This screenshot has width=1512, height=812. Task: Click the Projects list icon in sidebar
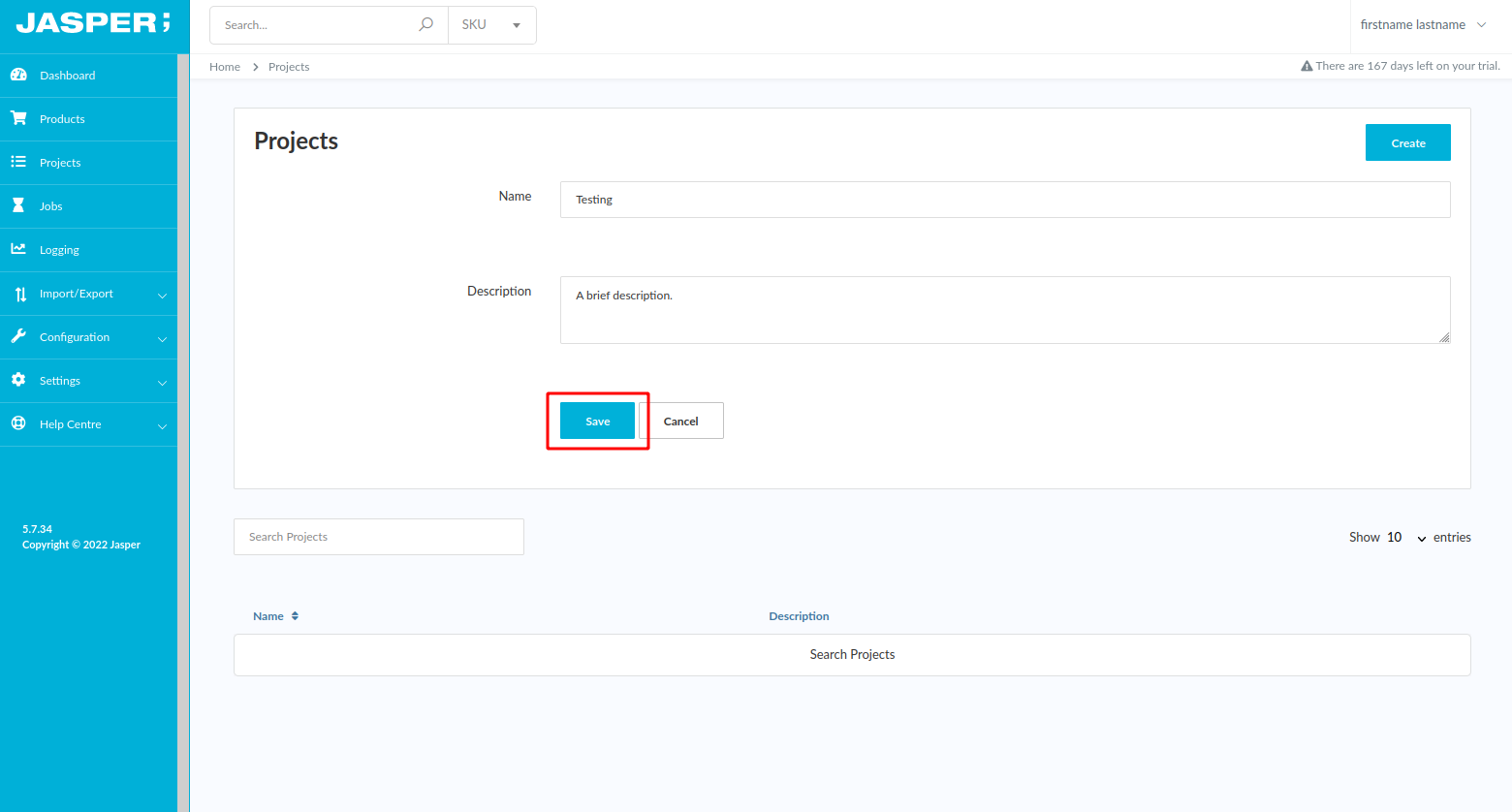pos(18,162)
